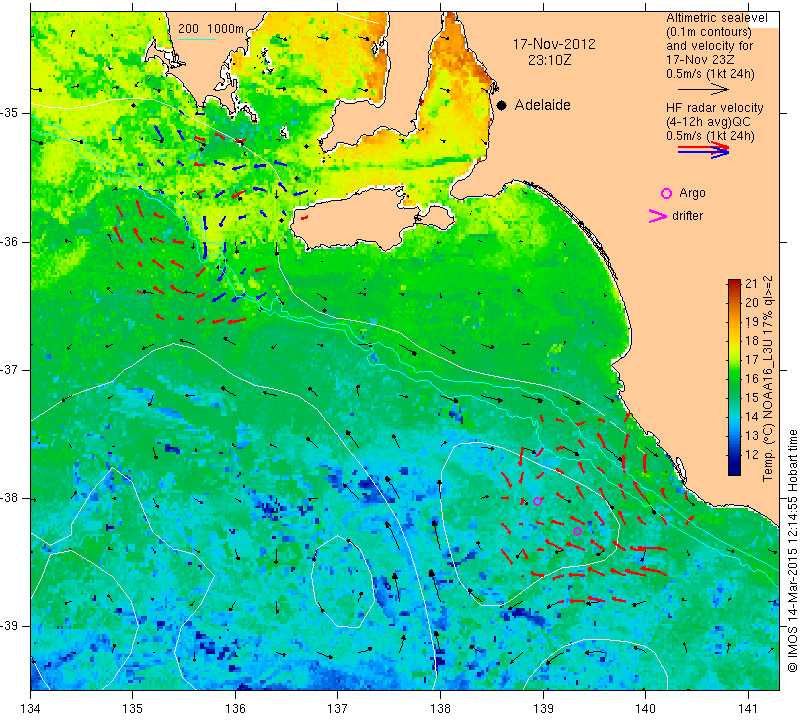800x720 pixels.
Task: Click the magenta drifter symbol in legend
Action: tap(658, 216)
